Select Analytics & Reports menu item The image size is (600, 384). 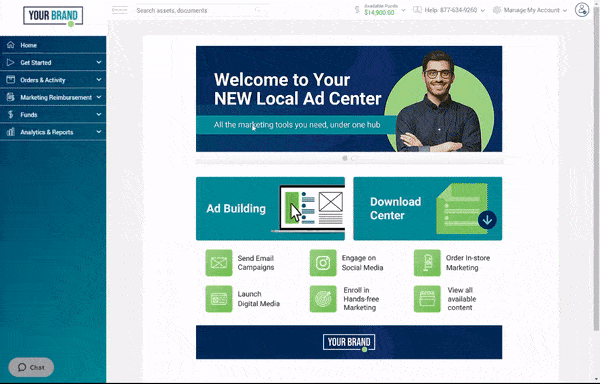[53, 132]
